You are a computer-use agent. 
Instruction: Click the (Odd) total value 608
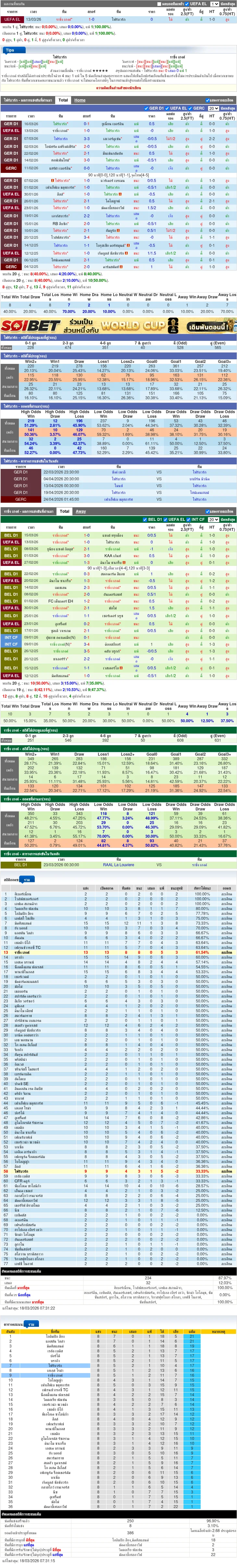[180, 740]
